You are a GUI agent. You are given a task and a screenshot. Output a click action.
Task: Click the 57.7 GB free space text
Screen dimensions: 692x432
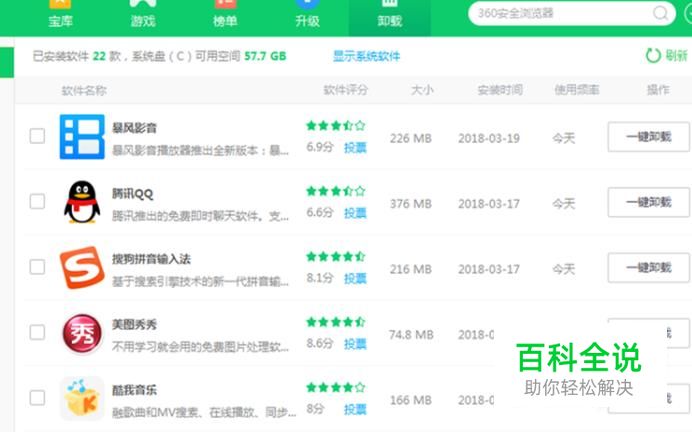pyautogui.click(x=265, y=56)
